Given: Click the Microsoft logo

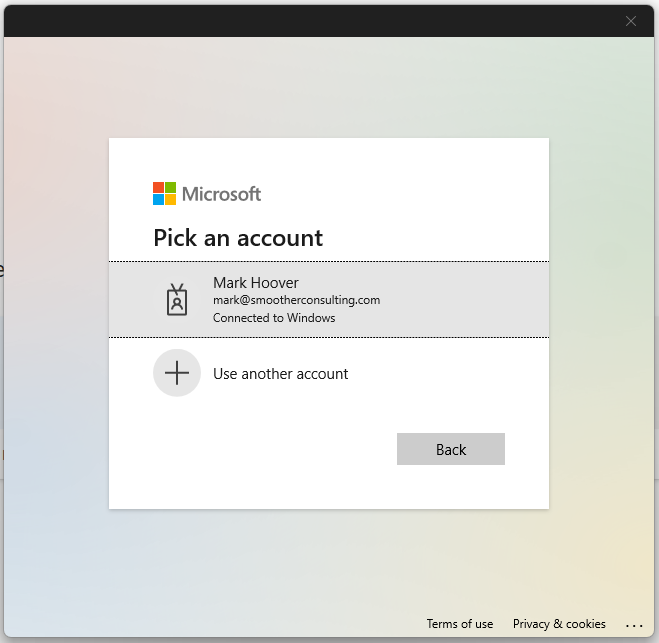Looking at the screenshot, I should point(207,194).
